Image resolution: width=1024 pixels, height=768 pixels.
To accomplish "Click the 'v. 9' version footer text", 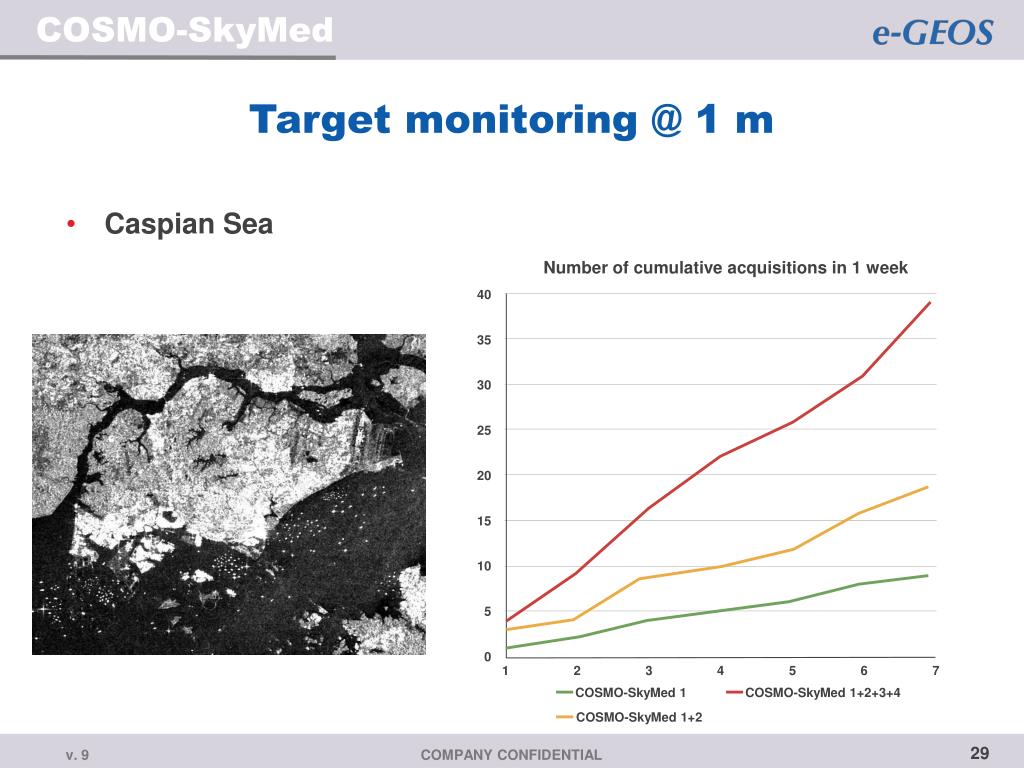I will click(77, 756).
